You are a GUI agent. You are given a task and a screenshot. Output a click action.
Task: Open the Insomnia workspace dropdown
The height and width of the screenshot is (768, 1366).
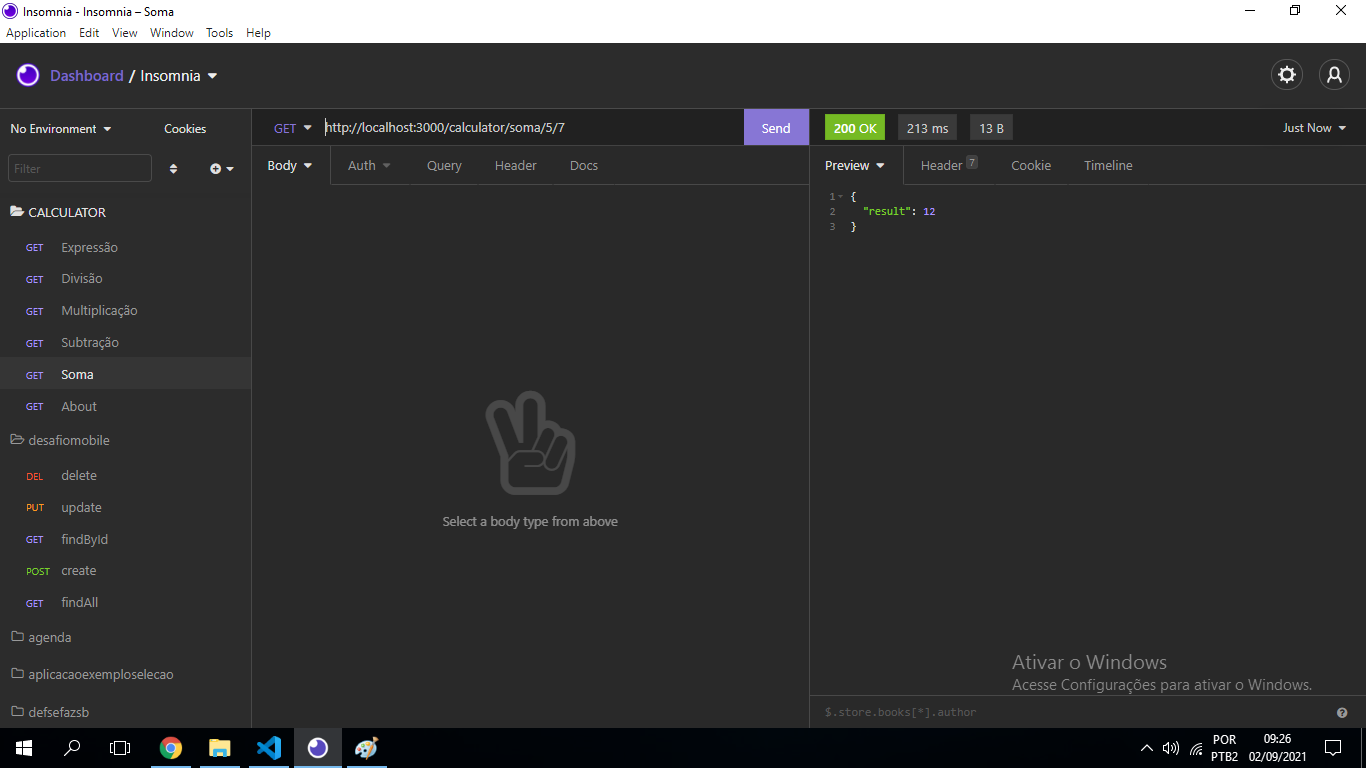[x=179, y=76]
